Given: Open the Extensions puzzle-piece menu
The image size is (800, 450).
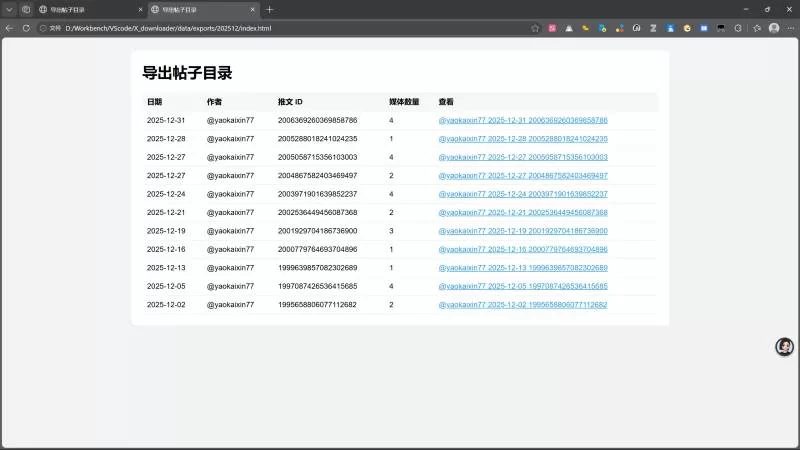Looking at the screenshot, I should tap(738, 29).
